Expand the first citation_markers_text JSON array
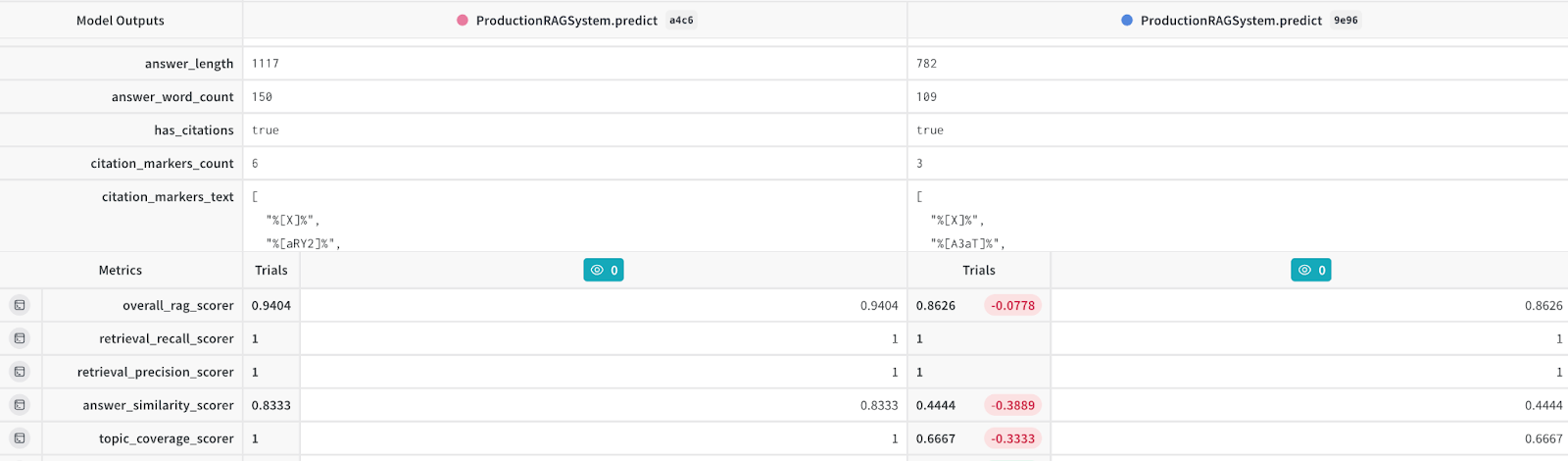 click(x=255, y=197)
